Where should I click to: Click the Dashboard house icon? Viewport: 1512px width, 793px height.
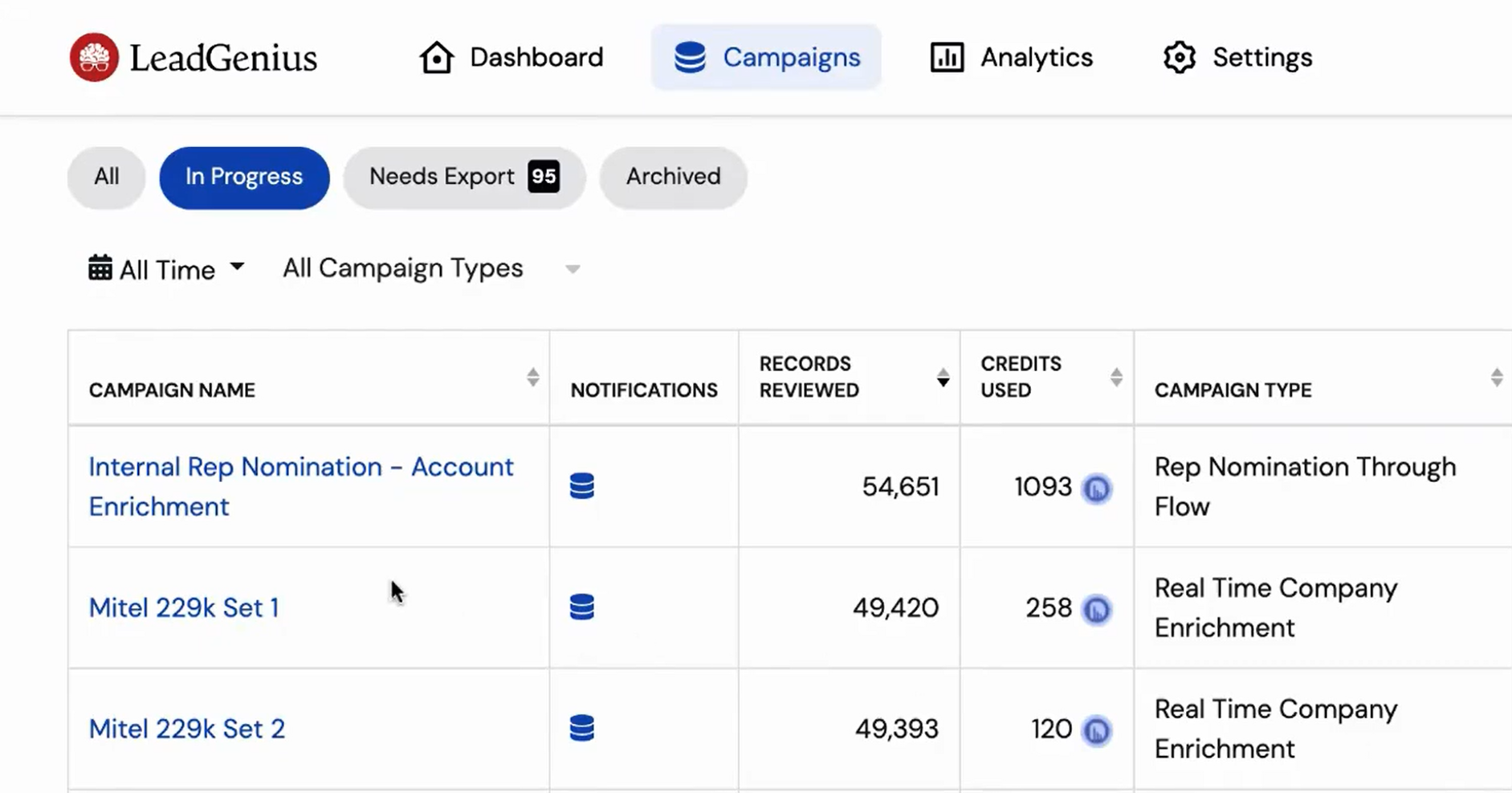(437, 57)
